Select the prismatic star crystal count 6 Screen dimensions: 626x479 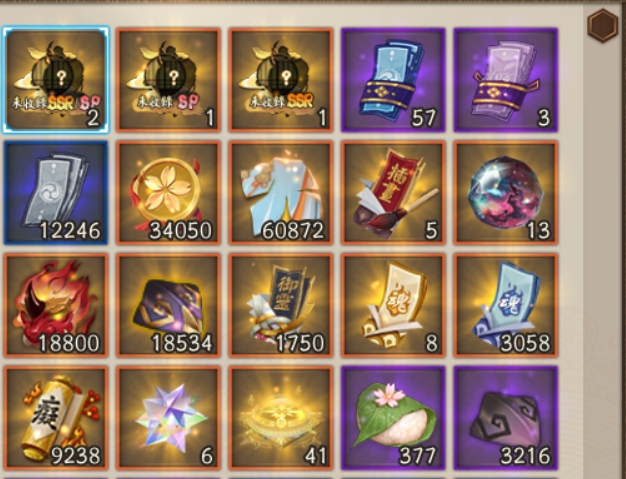point(168,418)
